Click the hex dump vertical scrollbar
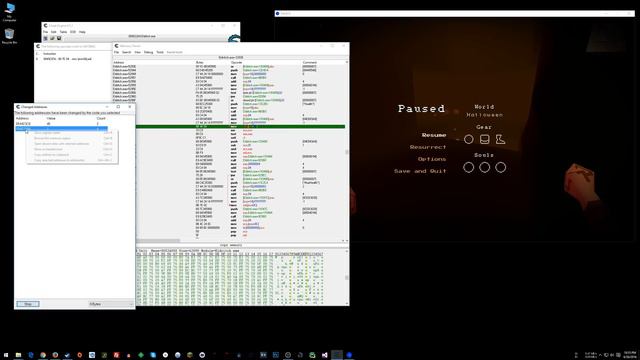This screenshot has width=640, height=360. [x=347, y=277]
